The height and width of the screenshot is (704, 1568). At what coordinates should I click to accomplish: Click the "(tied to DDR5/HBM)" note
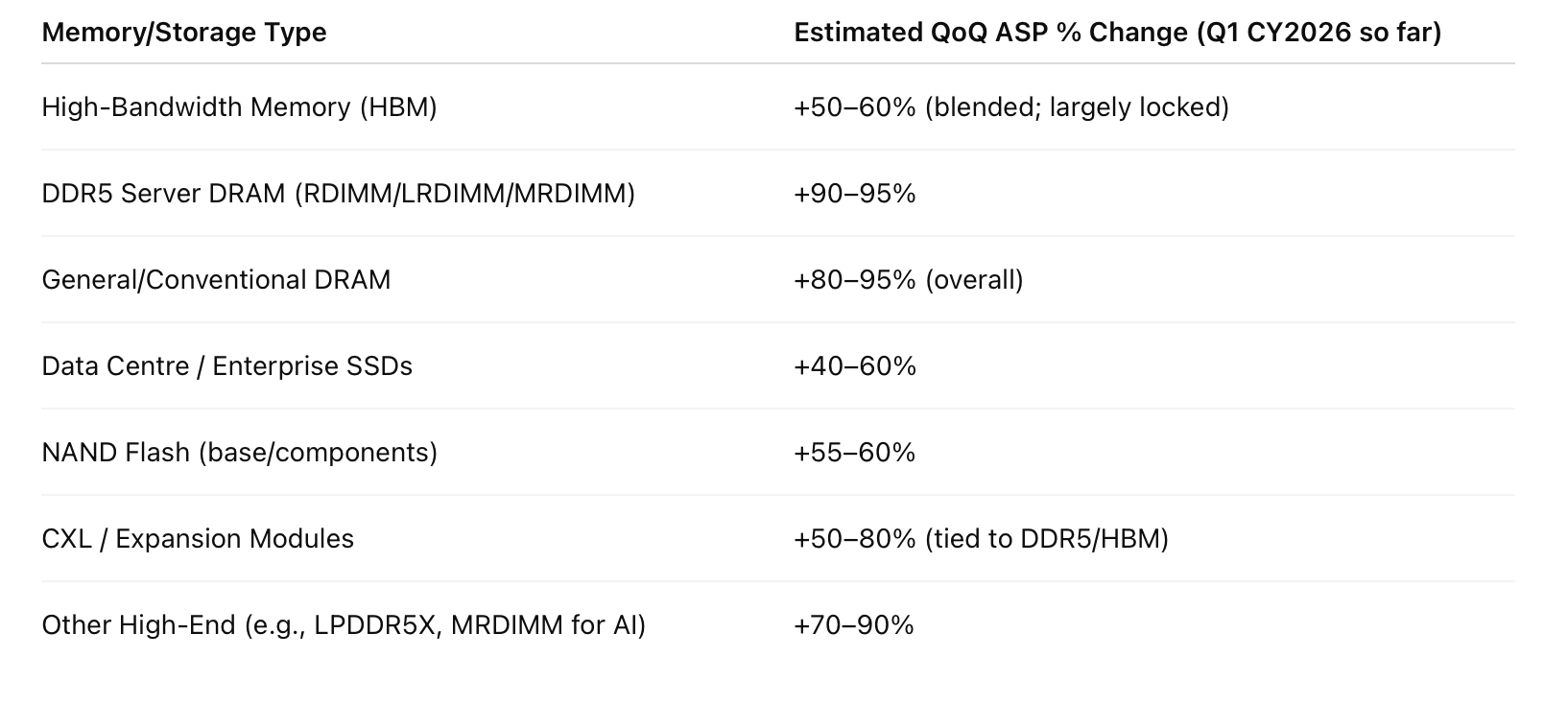[x=1047, y=539]
